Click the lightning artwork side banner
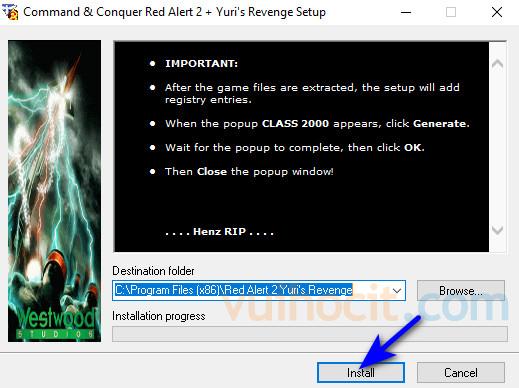This screenshot has width=519, height=388. (54, 191)
